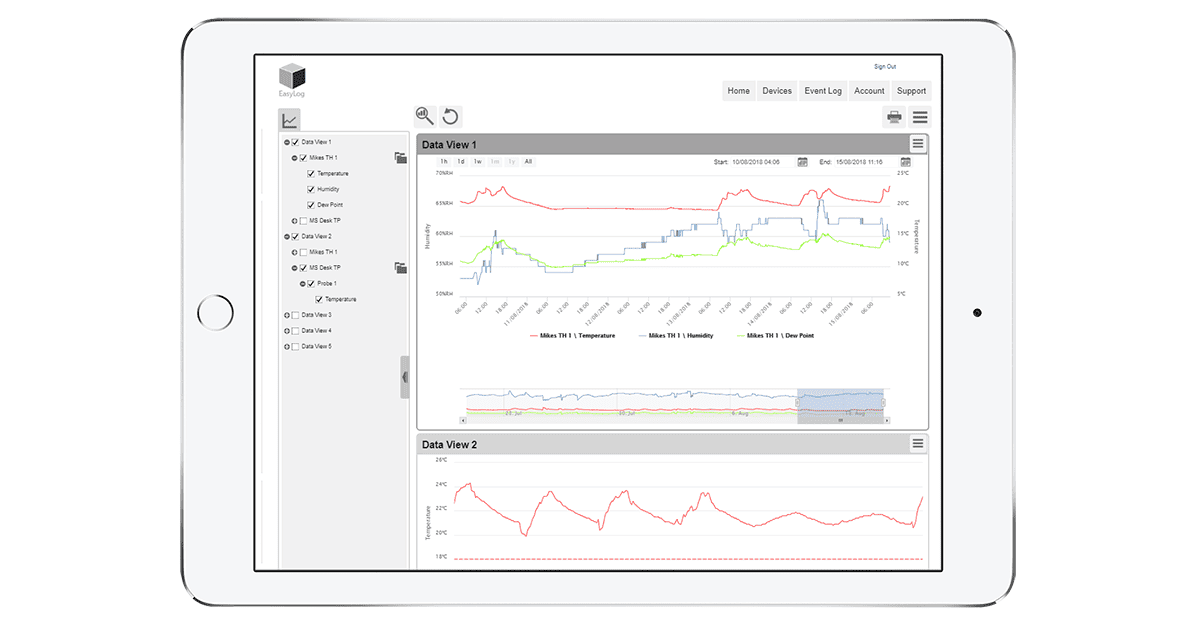Select the 1w time range button

[477, 161]
